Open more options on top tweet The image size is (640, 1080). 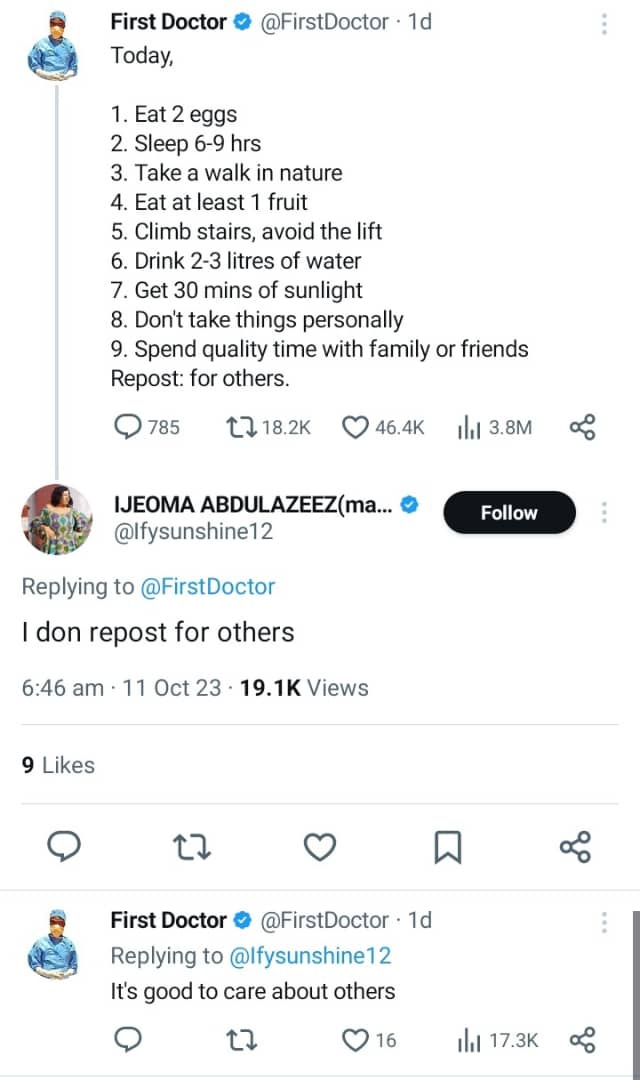pyautogui.click(x=604, y=22)
